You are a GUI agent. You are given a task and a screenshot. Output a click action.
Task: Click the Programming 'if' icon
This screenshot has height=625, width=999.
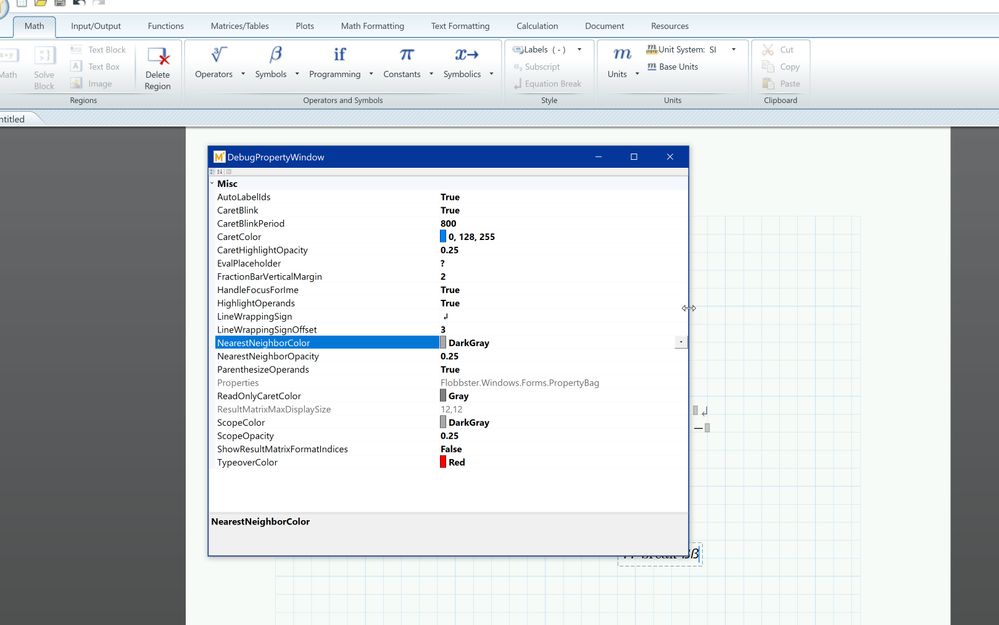click(x=340, y=55)
